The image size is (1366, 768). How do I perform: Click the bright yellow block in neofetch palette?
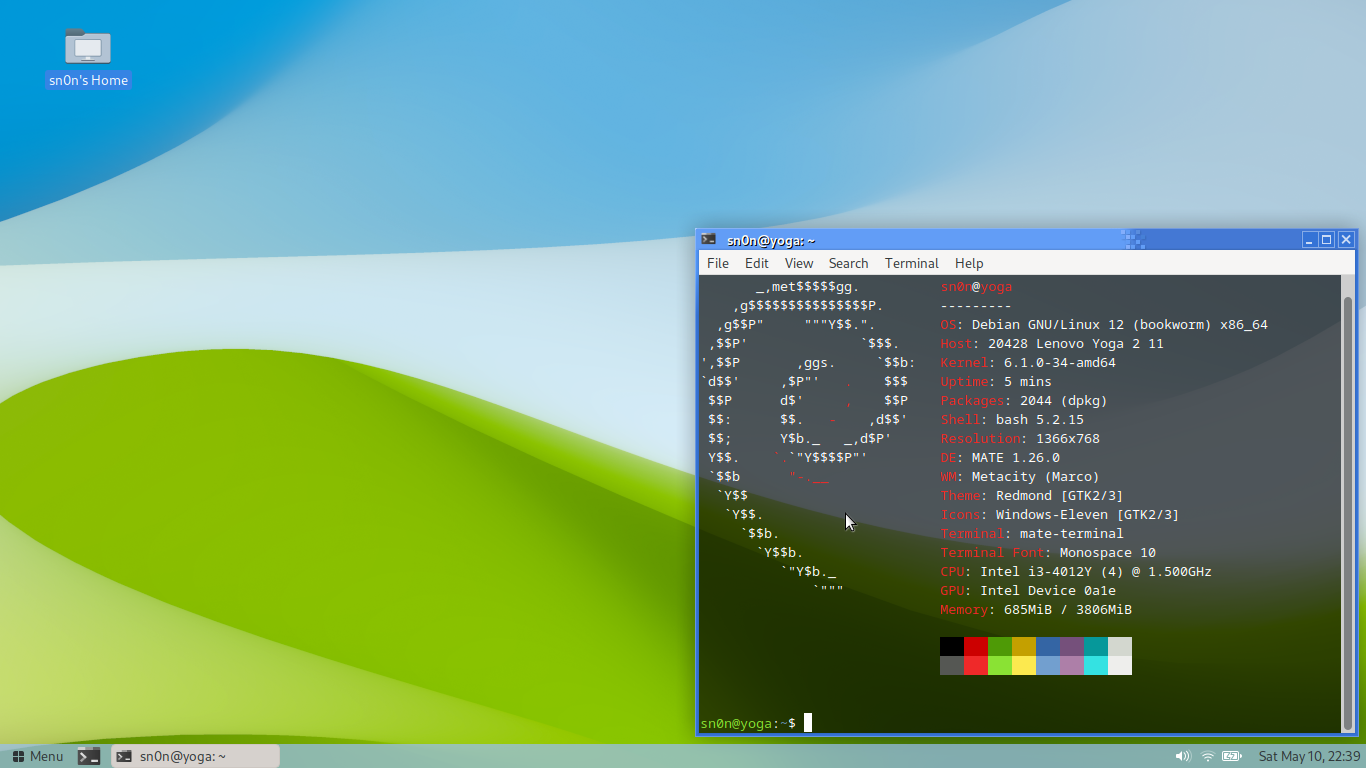pos(1024,665)
